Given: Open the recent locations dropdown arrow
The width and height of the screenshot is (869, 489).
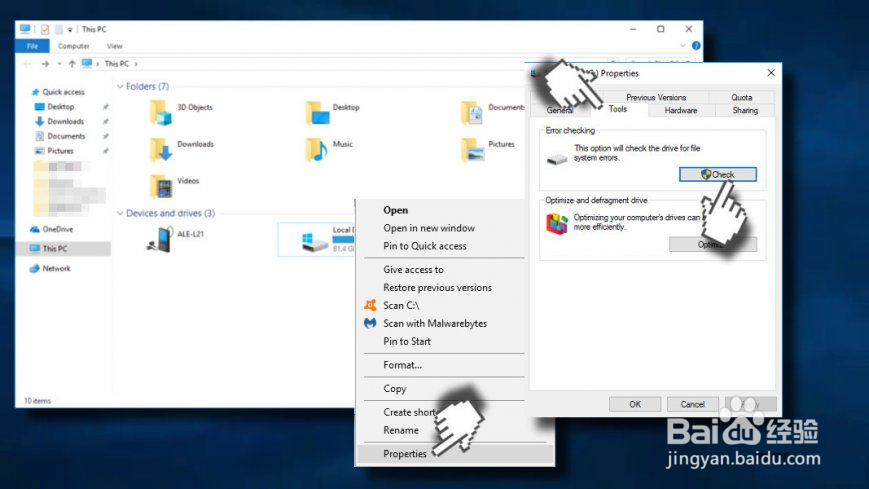Looking at the screenshot, I should pyautogui.click(x=59, y=64).
